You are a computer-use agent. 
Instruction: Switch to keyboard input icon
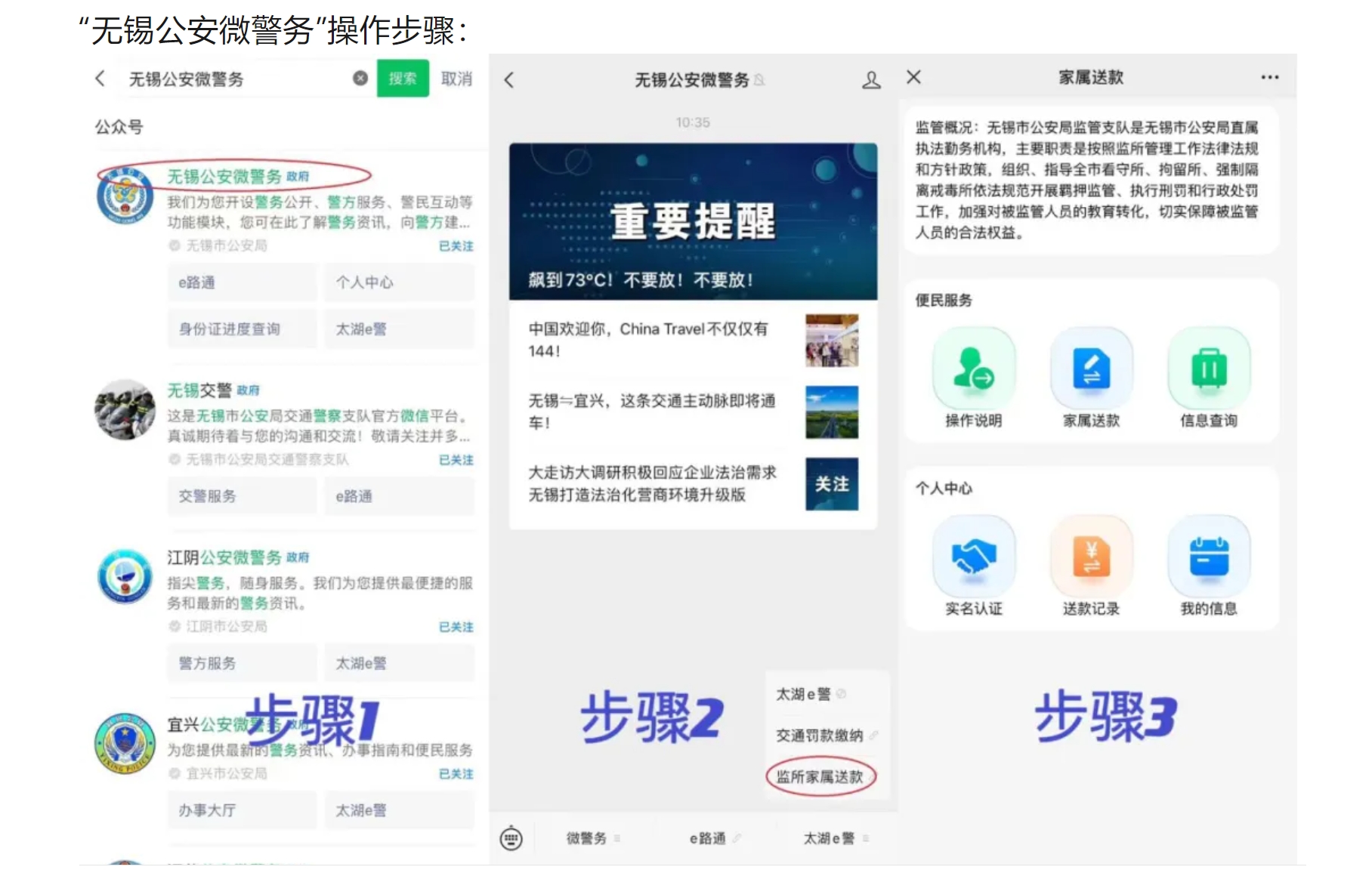511,838
